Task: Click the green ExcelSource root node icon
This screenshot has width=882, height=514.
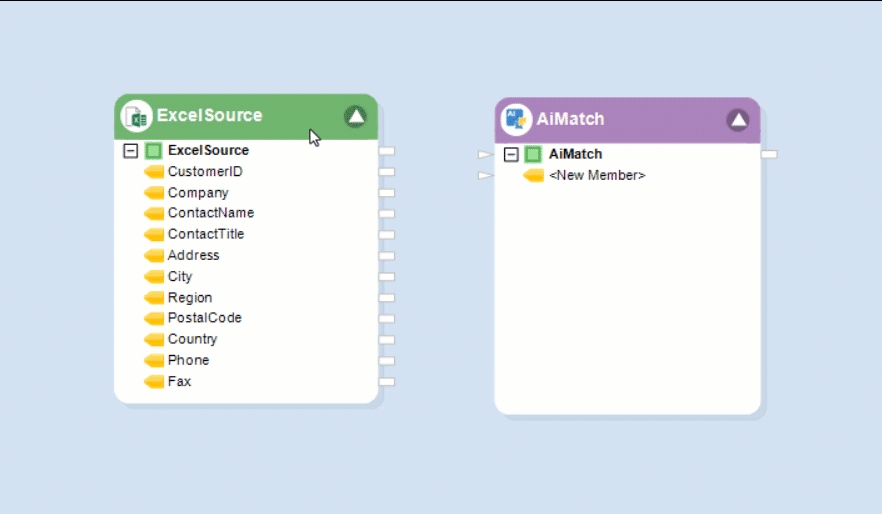Action: click(153, 151)
